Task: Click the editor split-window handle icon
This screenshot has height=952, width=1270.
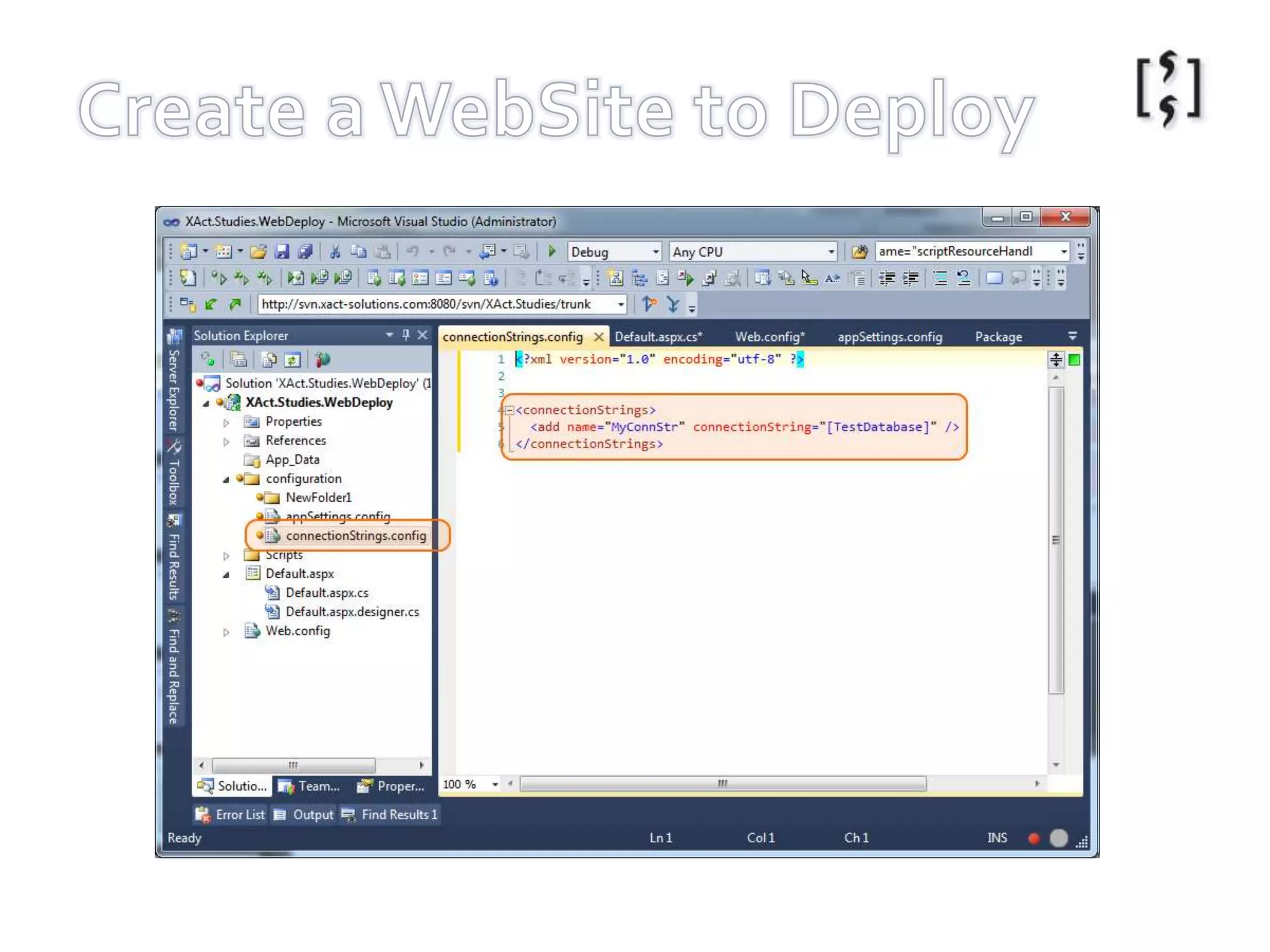Action: coord(1056,359)
